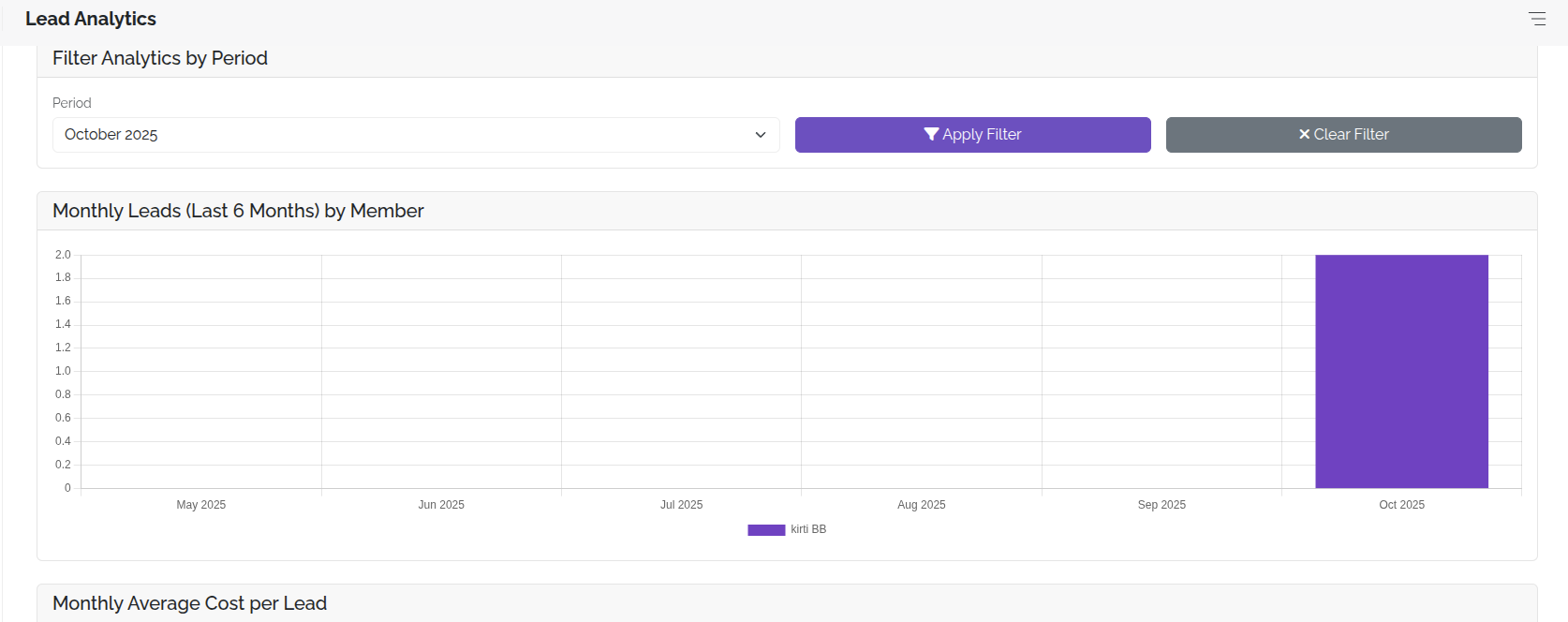Click the purple kirti BB legend swatch
Viewport: 1568px width, 622px height.
[766, 530]
